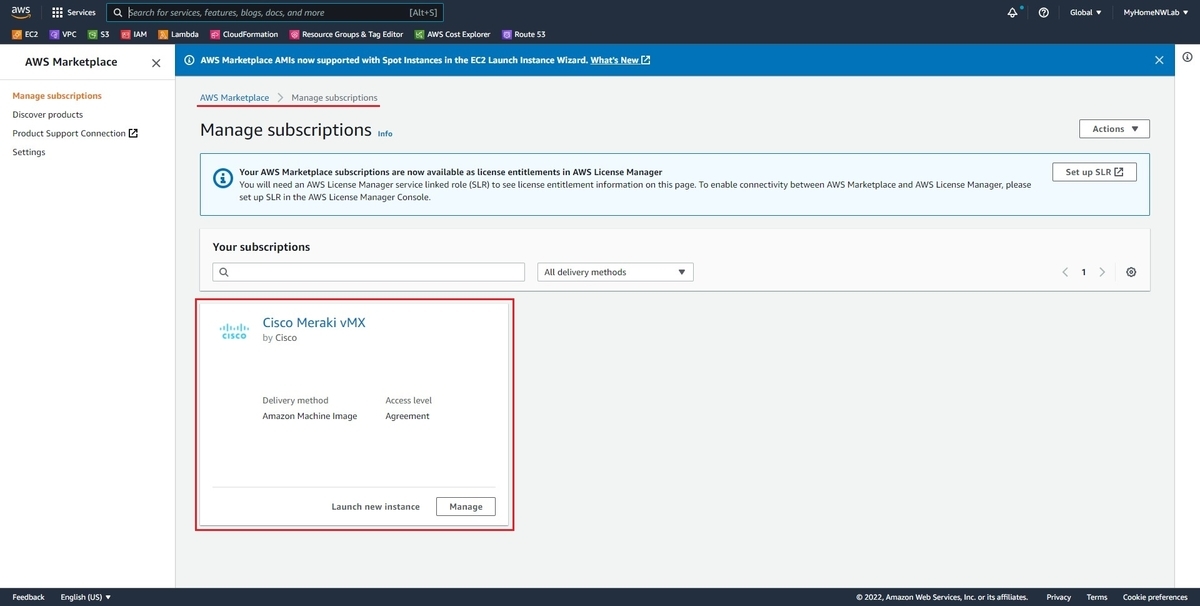This screenshot has width=1200, height=606.
Task: Open the notifications bell icon
Action: point(1013,13)
